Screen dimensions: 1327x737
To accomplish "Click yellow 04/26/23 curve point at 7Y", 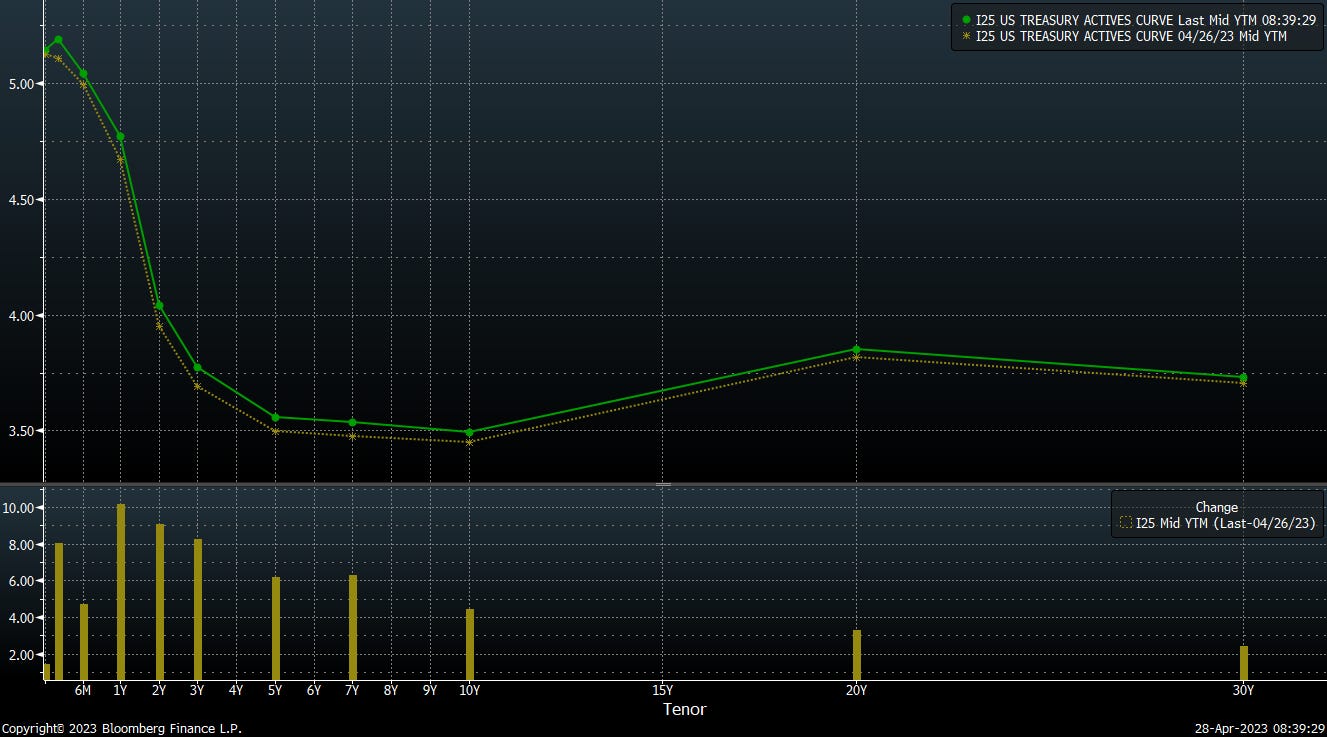I will (352, 436).
